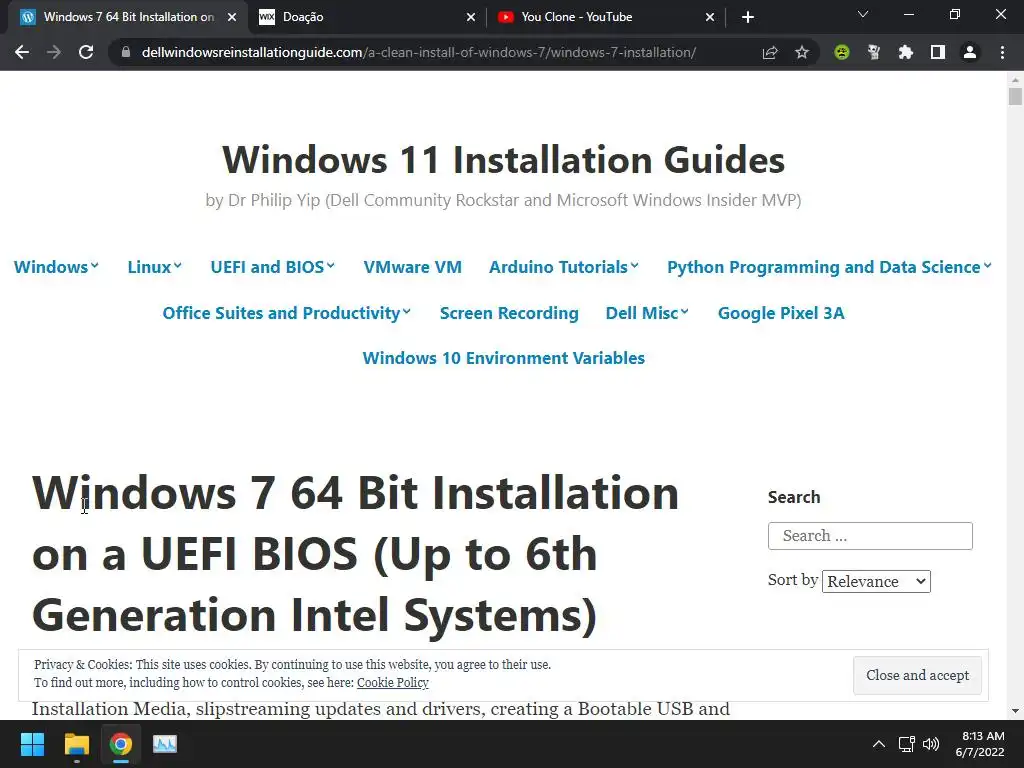The width and height of the screenshot is (1024, 768).
Task: Open the Google Pixel 3A page
Action: [x=781, y=313]
